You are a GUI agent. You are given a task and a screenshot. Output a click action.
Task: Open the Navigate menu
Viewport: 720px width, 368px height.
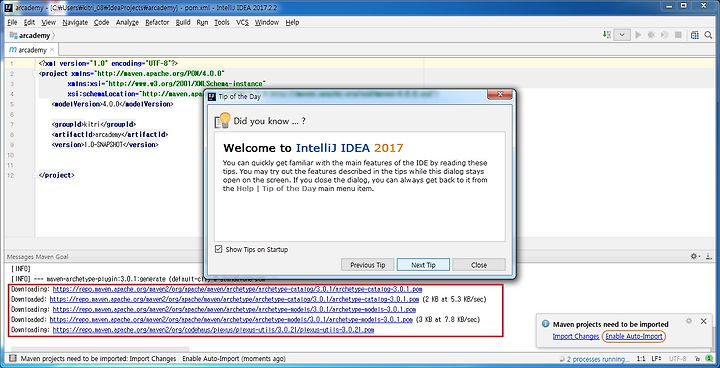75,22
